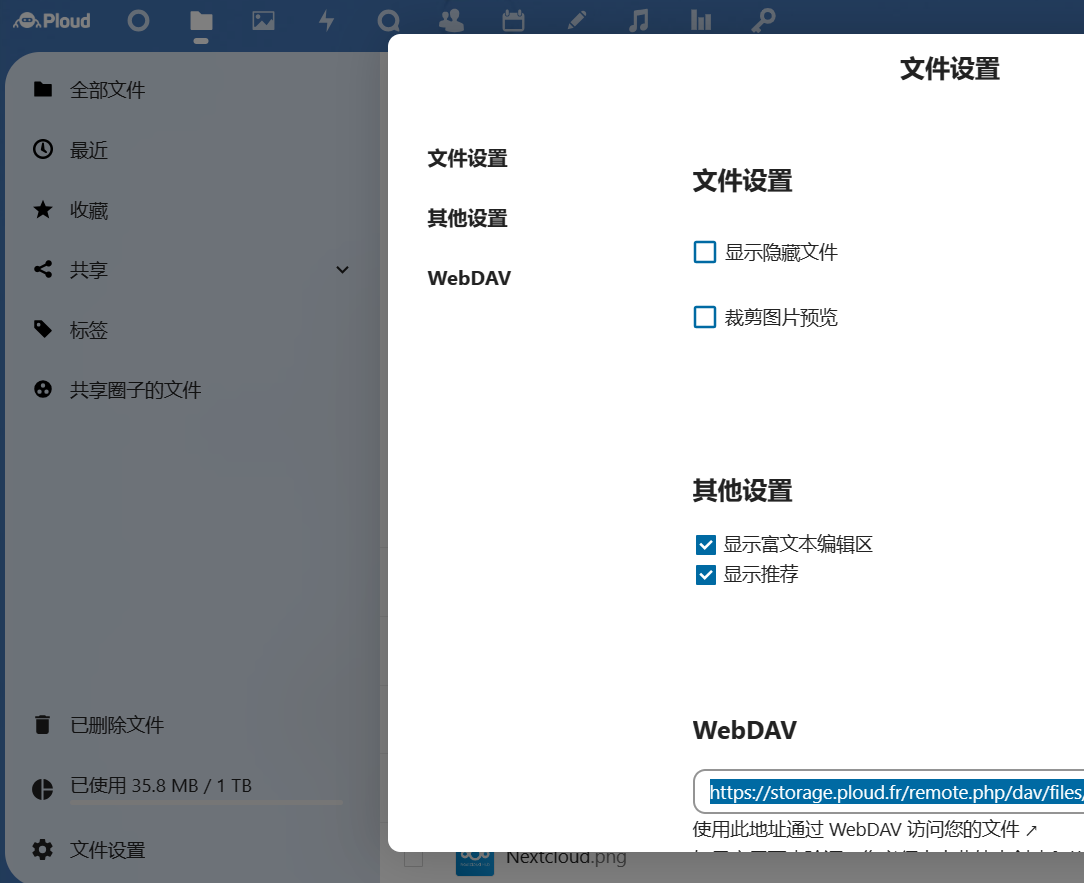Viewport: 1084px width, 883px height.
Task: Click the Ploud logo
Action: click(52, 21)
